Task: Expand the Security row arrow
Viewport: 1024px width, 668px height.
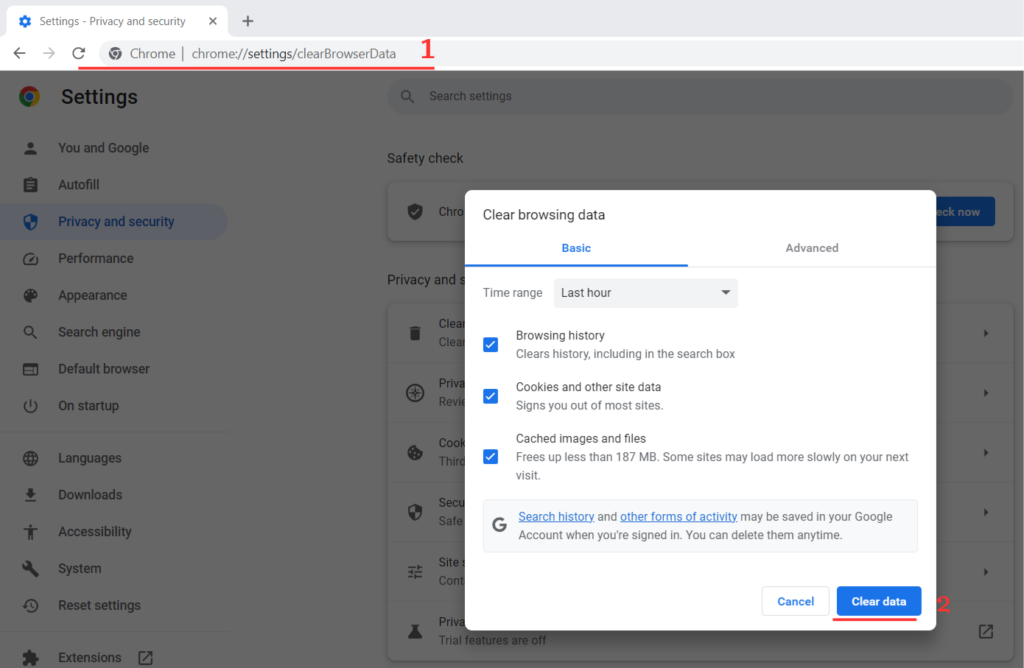Action: (985, 513)
